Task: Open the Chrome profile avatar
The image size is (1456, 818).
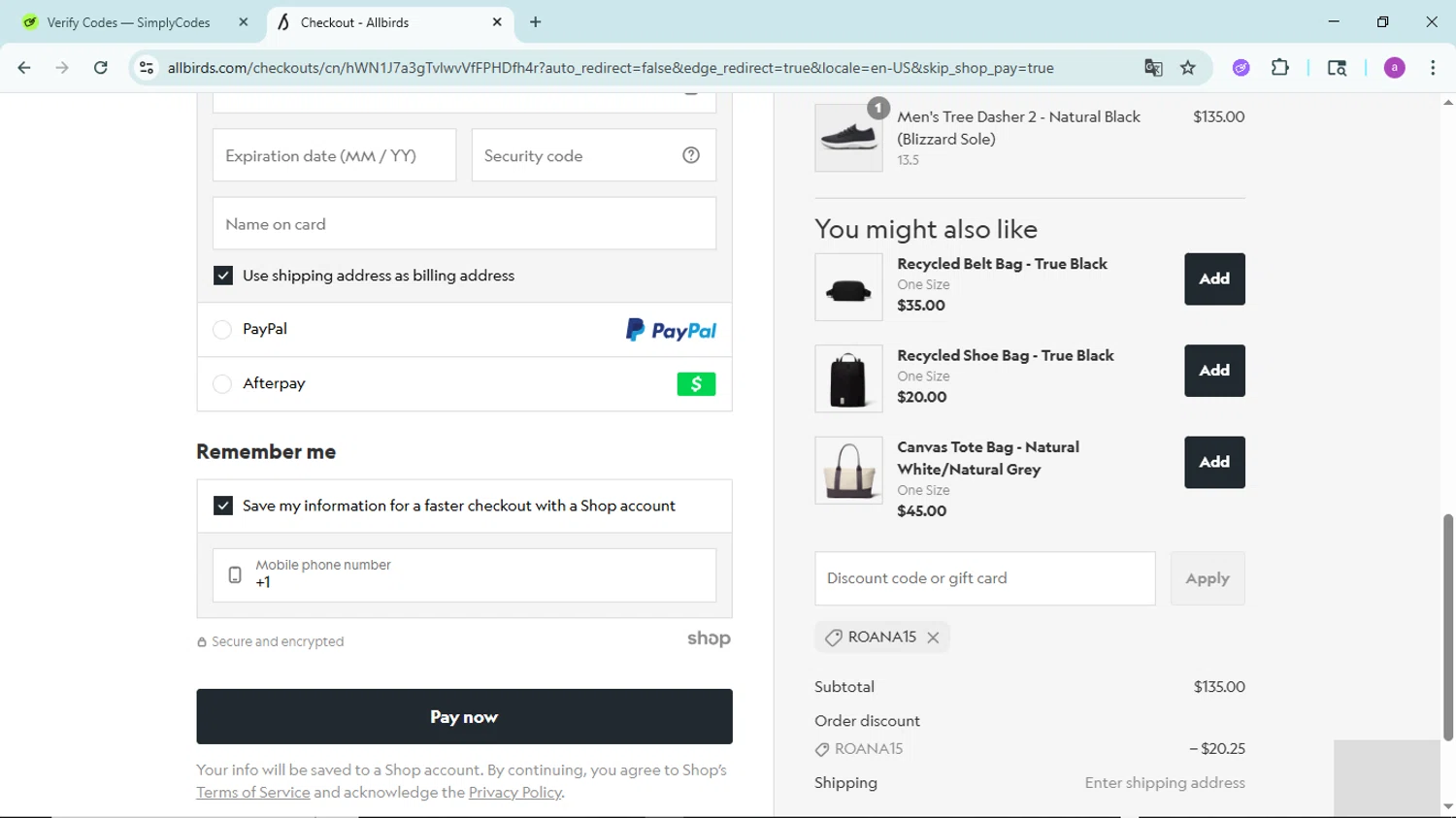Action: point(1394,68)
